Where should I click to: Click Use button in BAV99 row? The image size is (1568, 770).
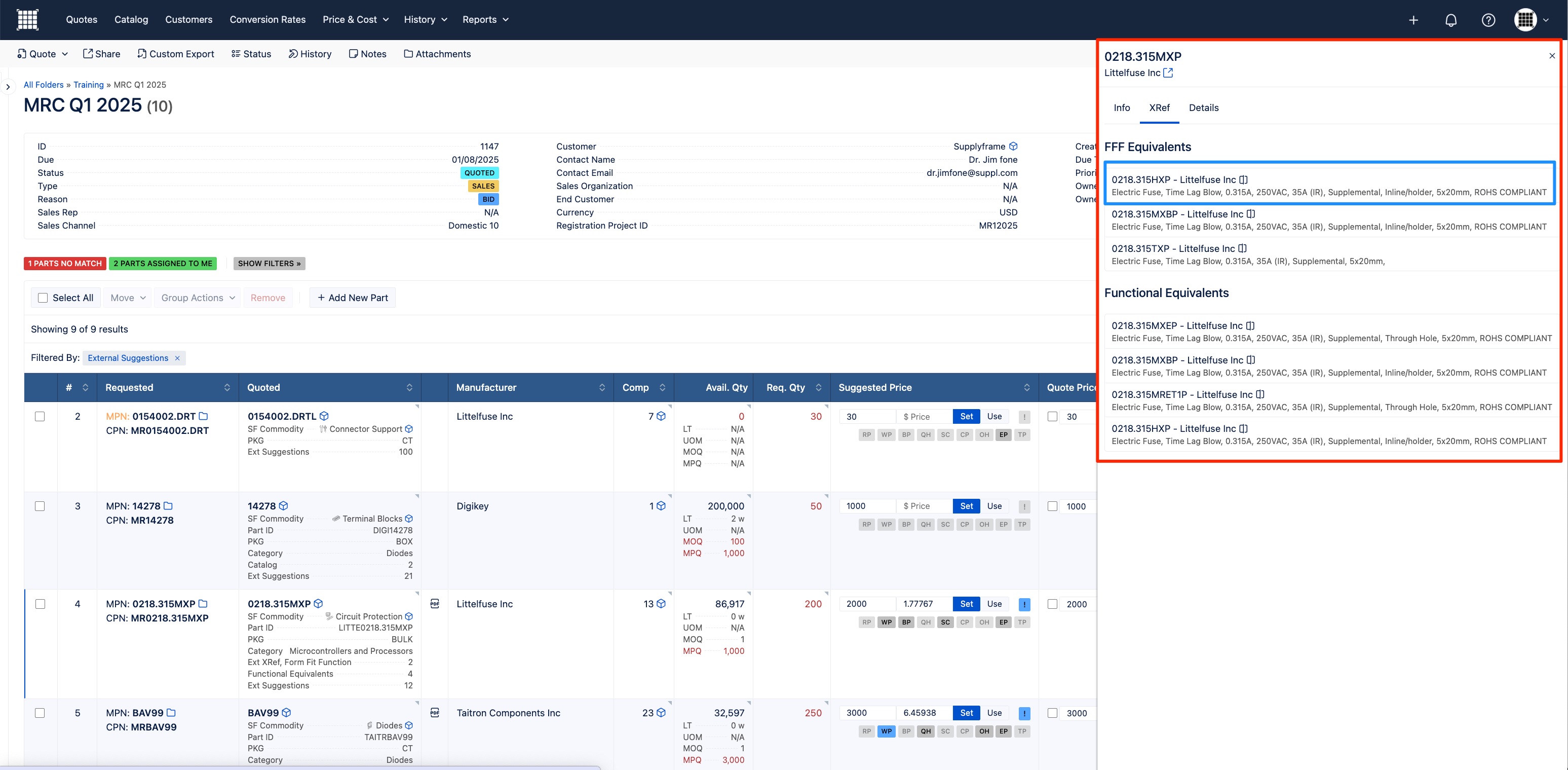click(995, 713)
